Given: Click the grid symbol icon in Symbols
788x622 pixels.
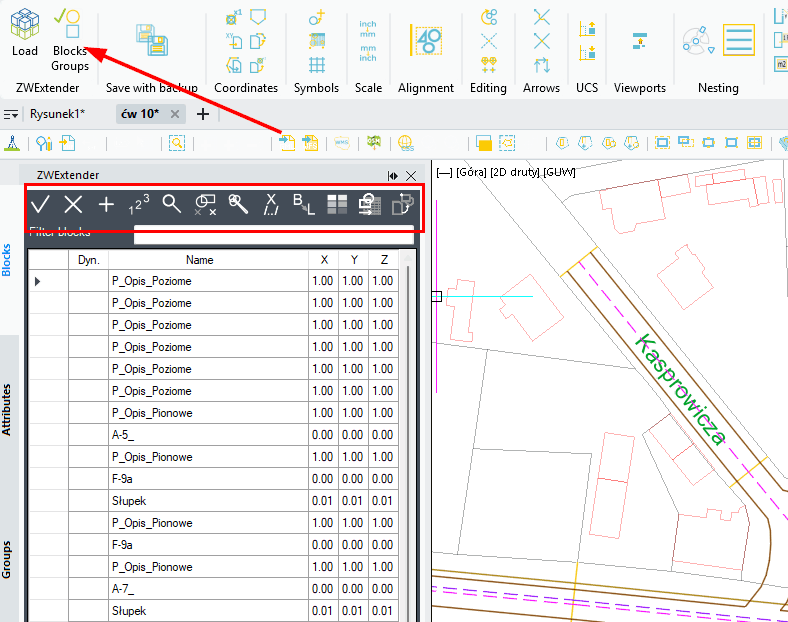Looking at the screenshot, I should 317,65.
